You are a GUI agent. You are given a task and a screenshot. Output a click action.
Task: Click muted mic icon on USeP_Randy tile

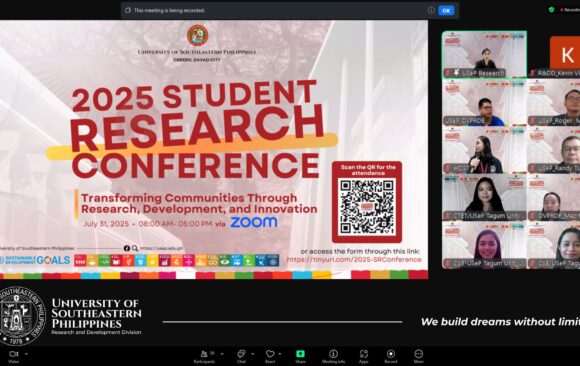[x=533, y=168]
